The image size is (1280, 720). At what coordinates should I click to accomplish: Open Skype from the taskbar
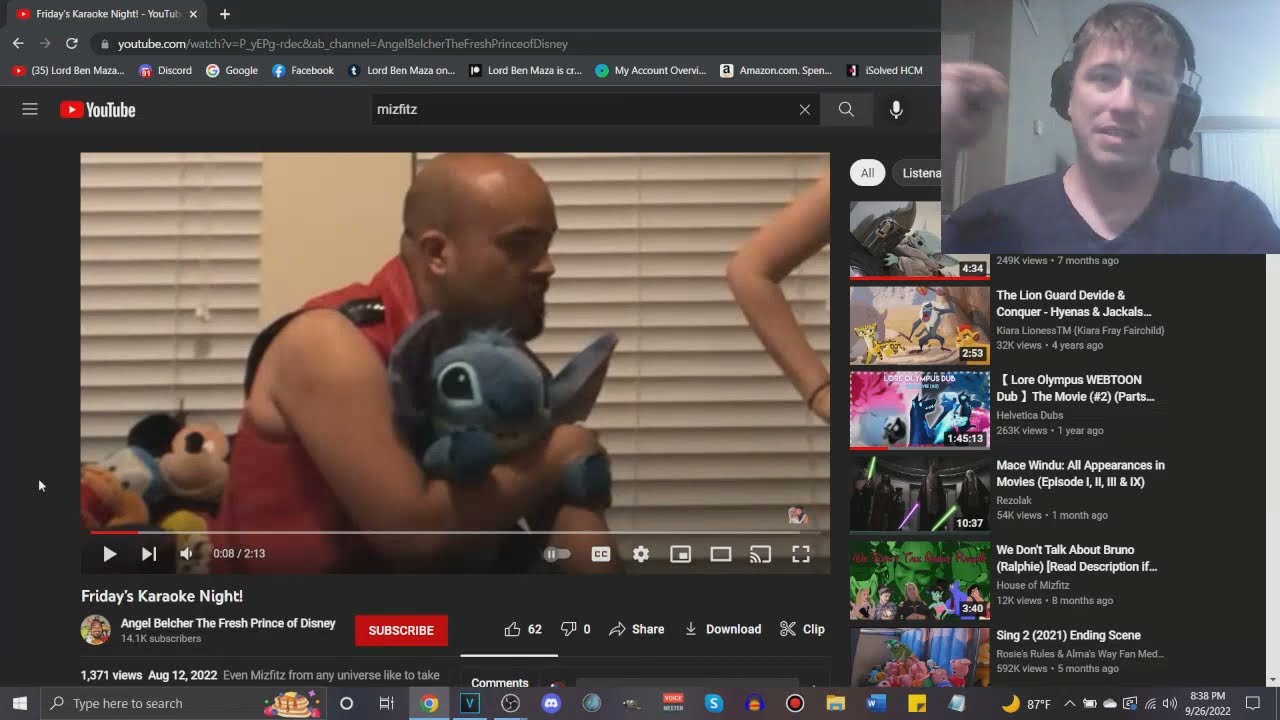tap(713, 703)
